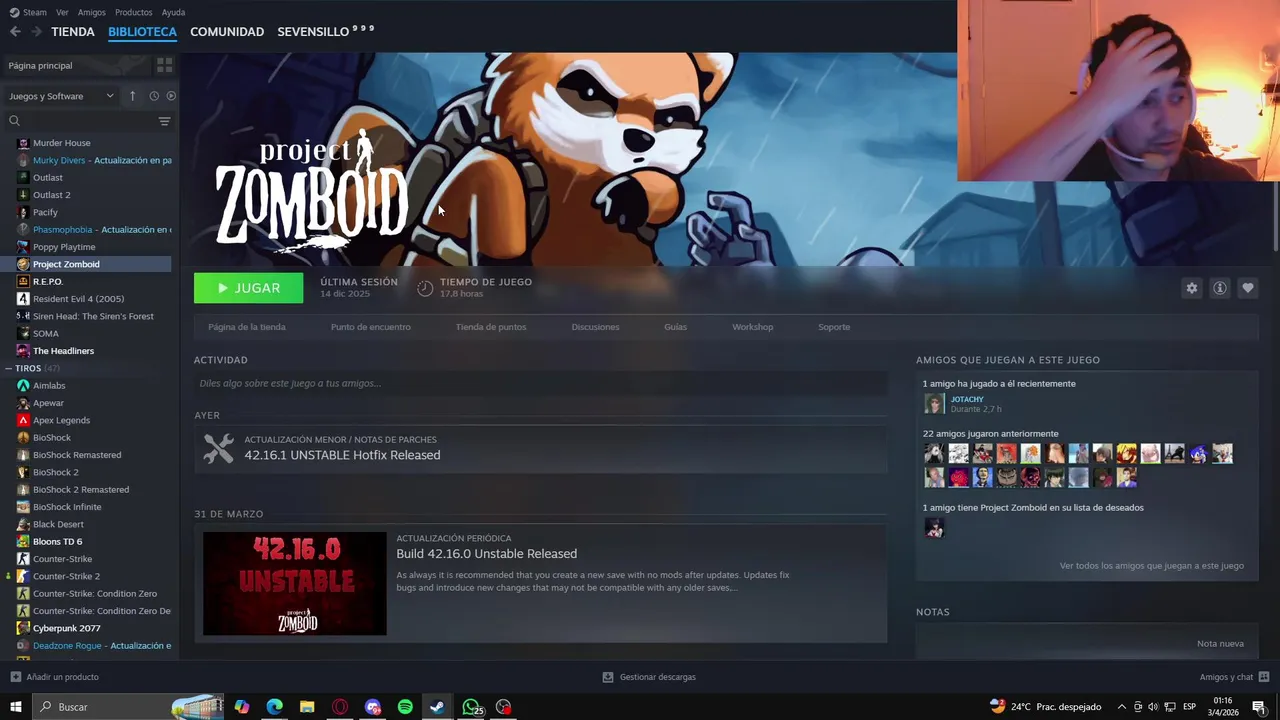
Task: Open the Ayuda menu
Action: (173, 12)
